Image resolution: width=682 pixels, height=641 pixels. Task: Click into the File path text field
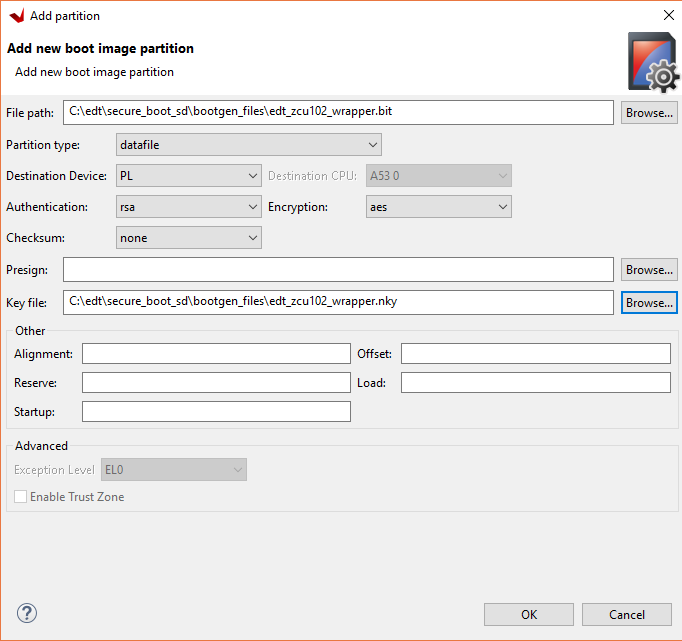[x=338, y=112]
